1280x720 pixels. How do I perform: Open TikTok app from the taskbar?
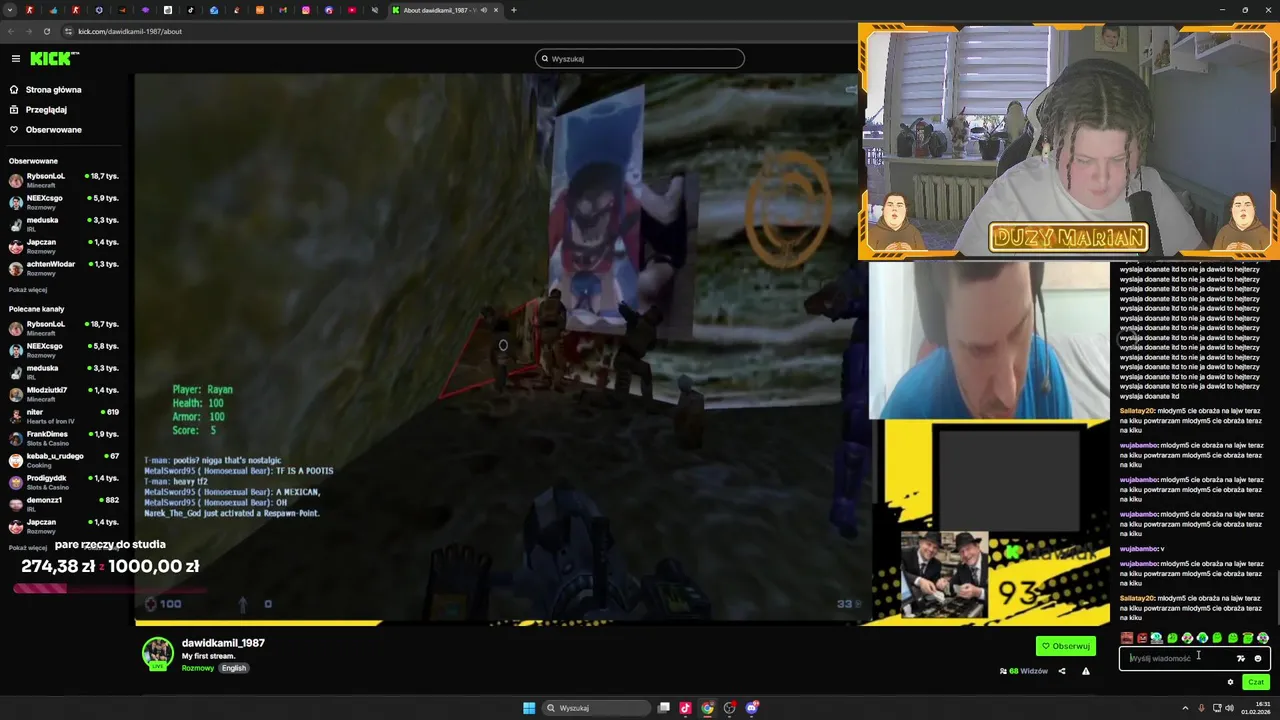tap(685, 708)
